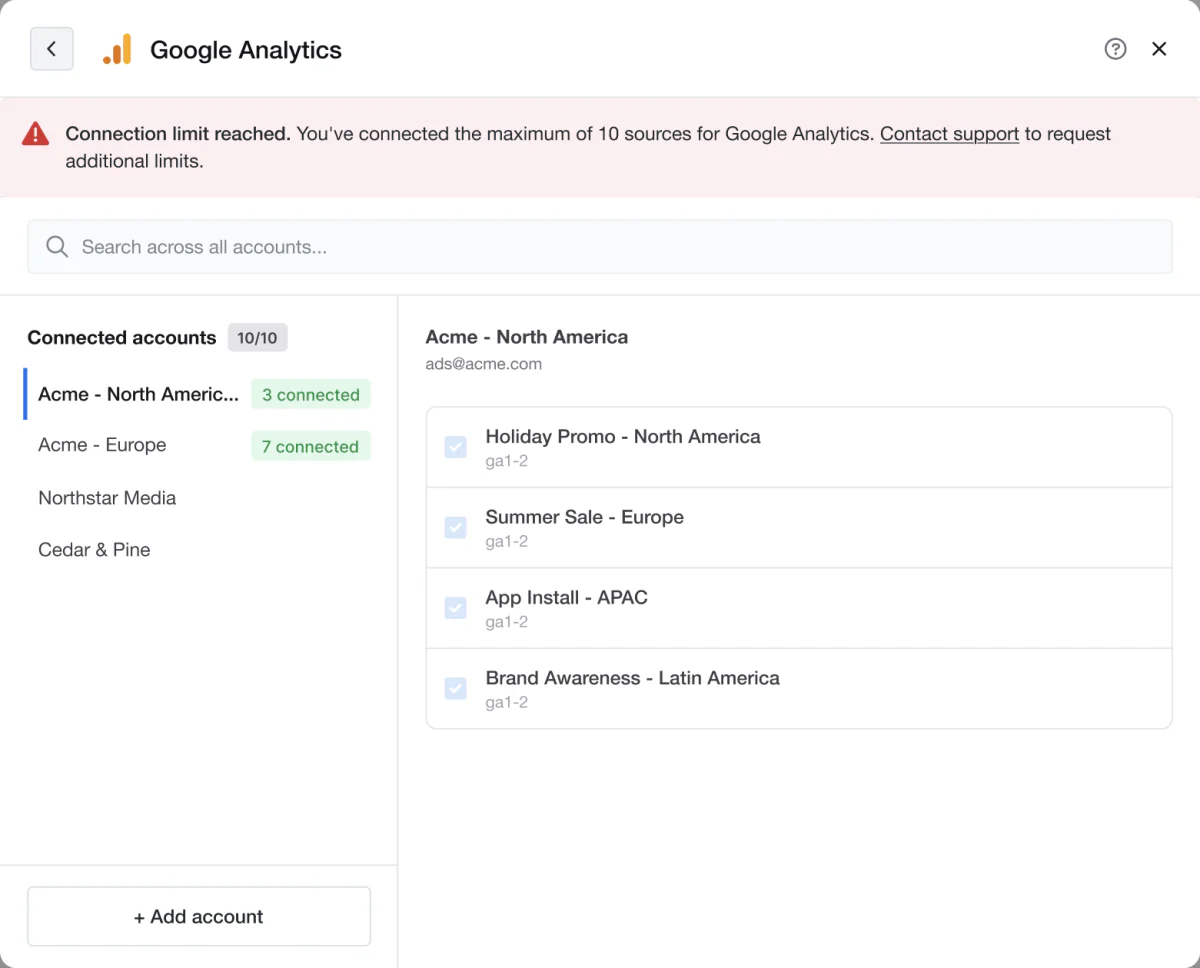This screenshot has height=968, width=1200.
Task: Click the Add account button
Action: (199, 916)
